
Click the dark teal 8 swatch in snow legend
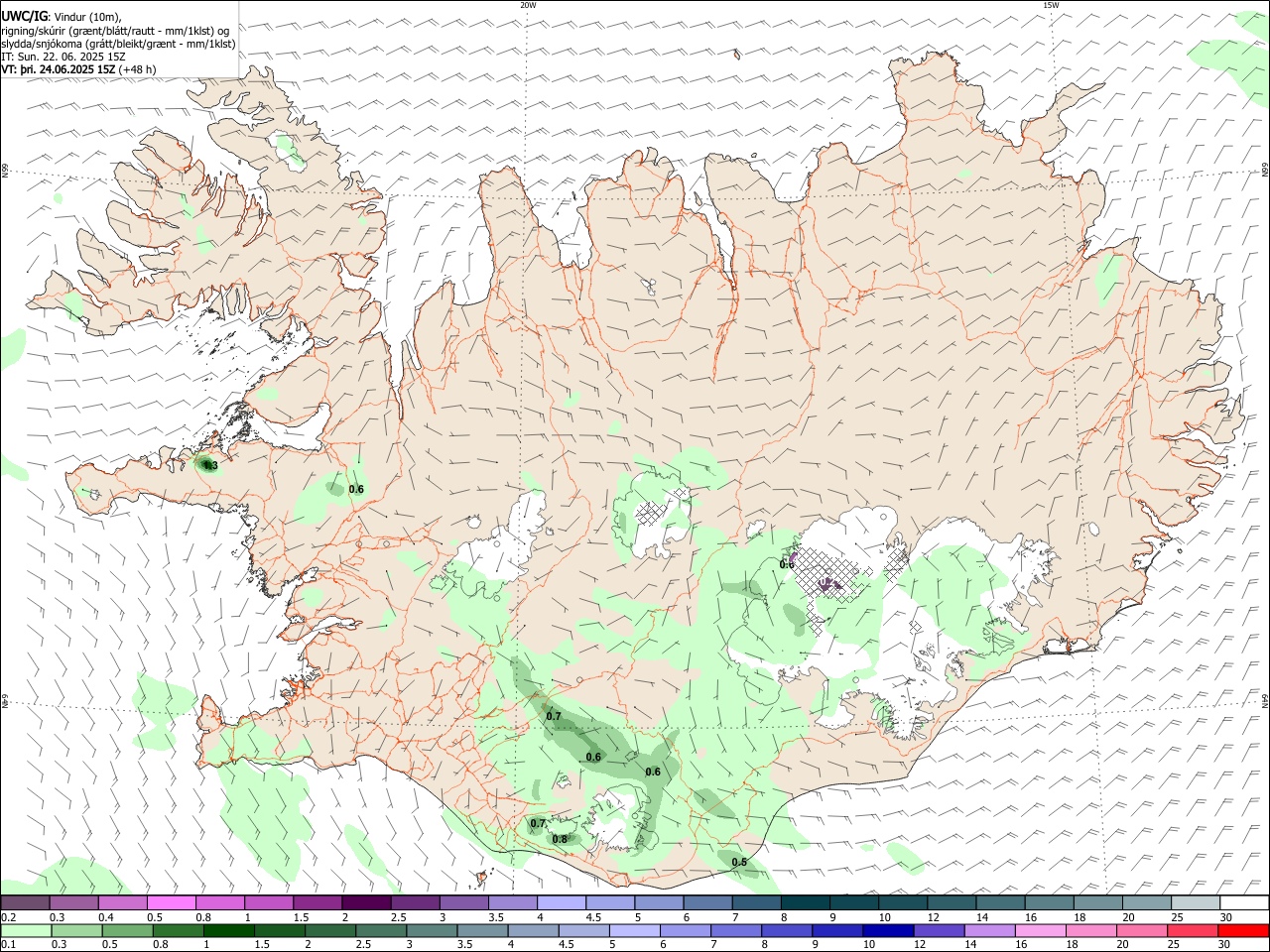pyautogui.click(x=806, y=903)
